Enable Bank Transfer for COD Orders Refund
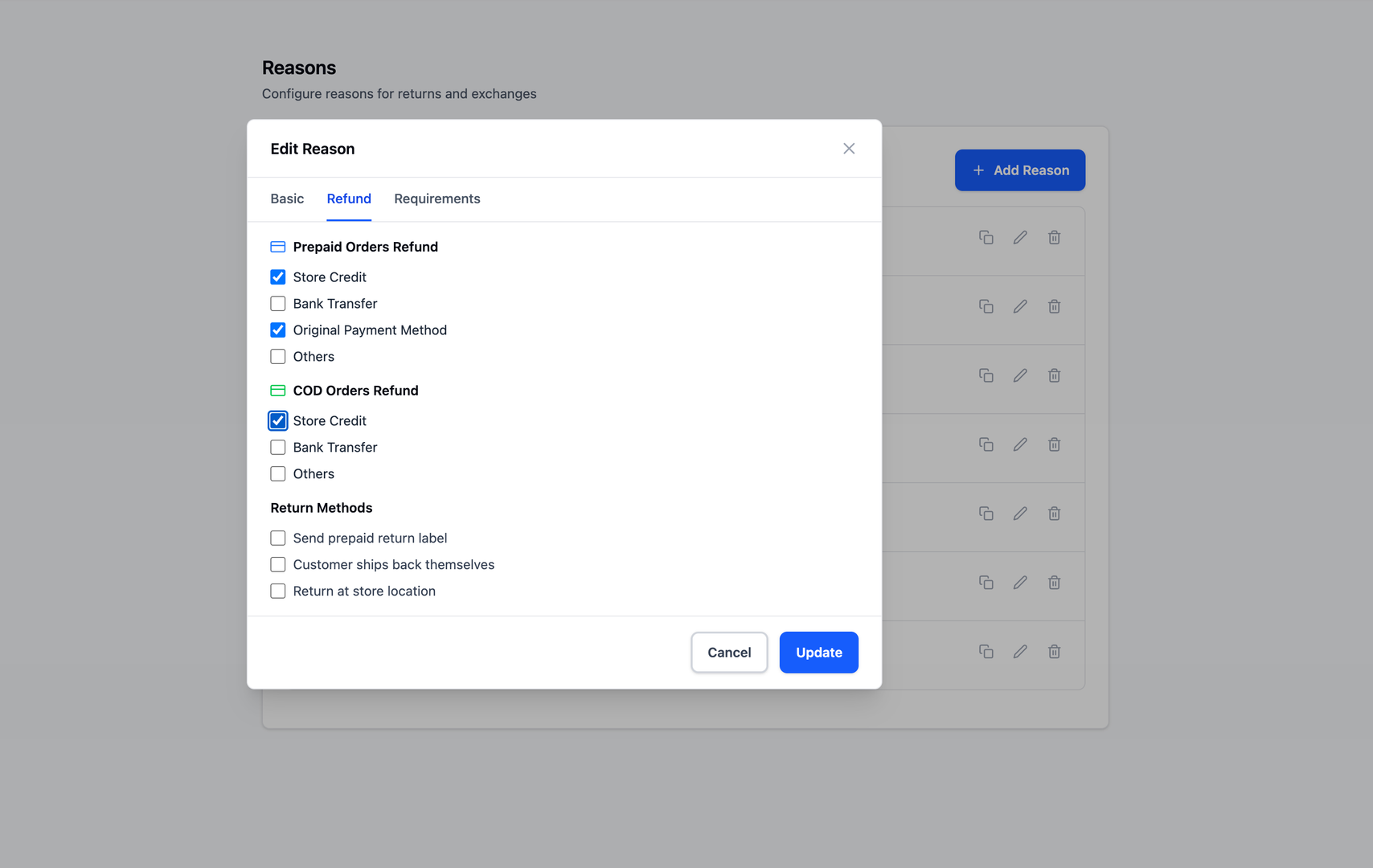1373x868 pixels. point(277,447)
